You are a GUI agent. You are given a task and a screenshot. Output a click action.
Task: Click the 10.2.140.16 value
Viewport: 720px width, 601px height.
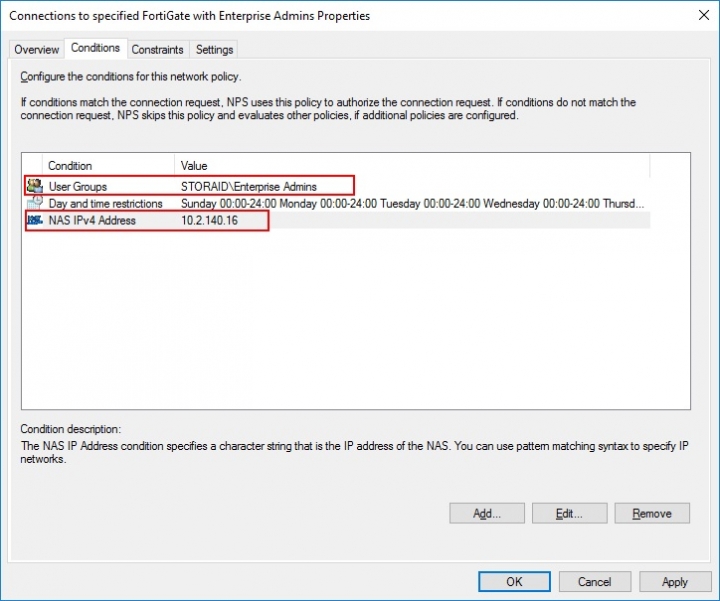209,220
